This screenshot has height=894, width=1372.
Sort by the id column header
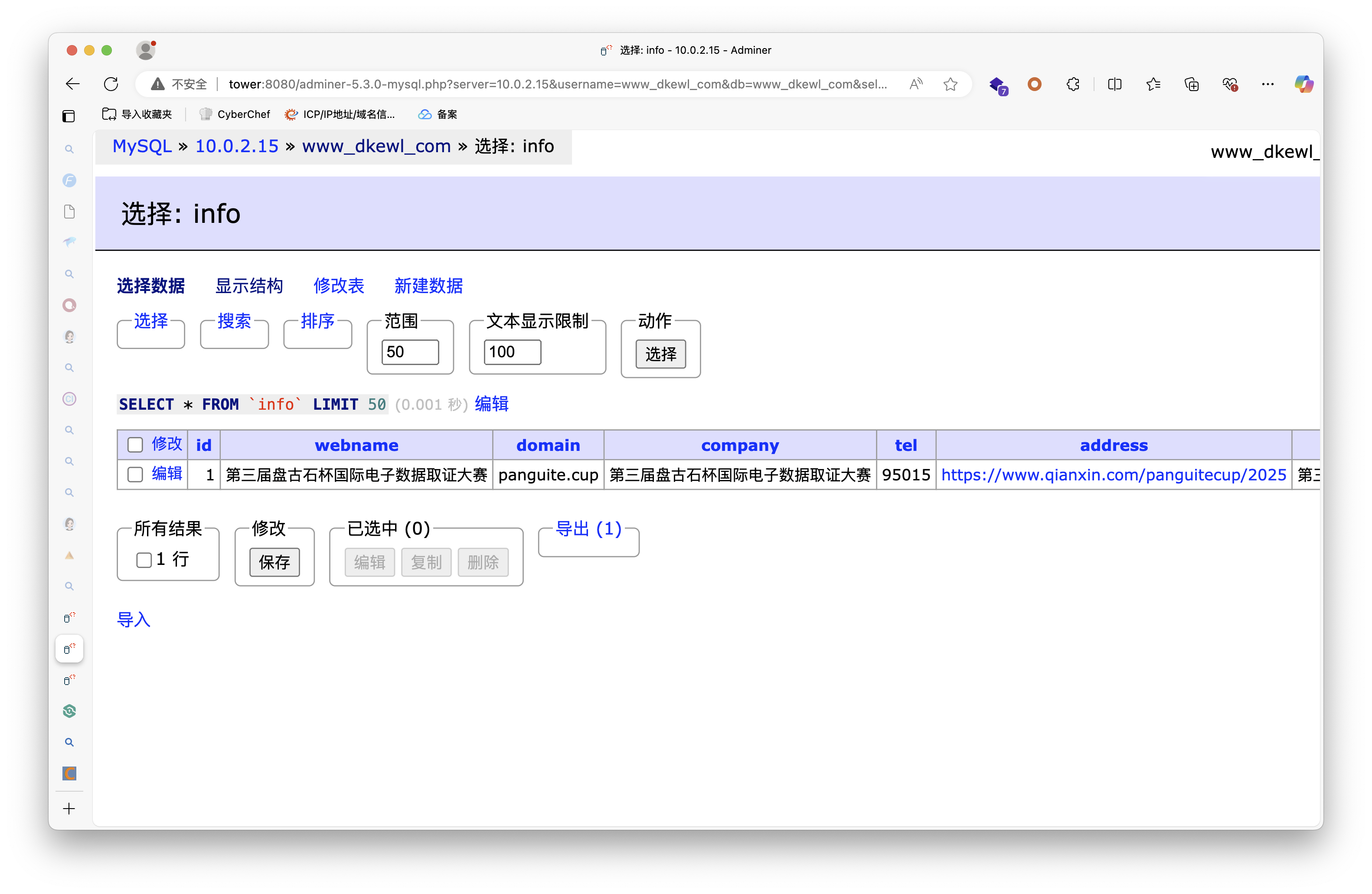pyautogui.click(x=203, y=446)
